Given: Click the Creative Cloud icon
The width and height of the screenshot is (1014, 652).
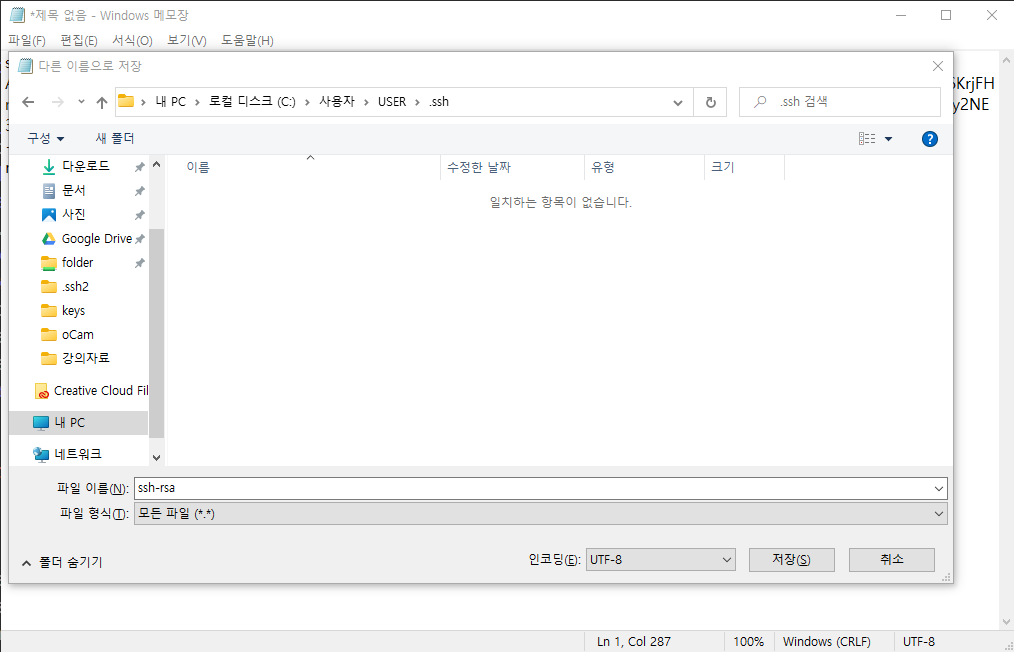Looking at the screenshot, I should tap(42, 391).
